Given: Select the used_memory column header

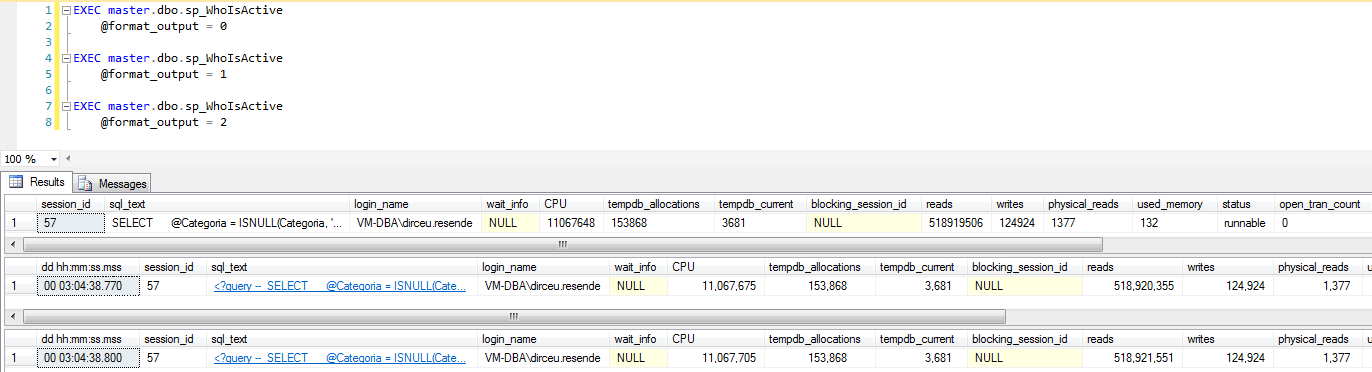Looking at the screenshot, I should click(x=1174, y=204).
